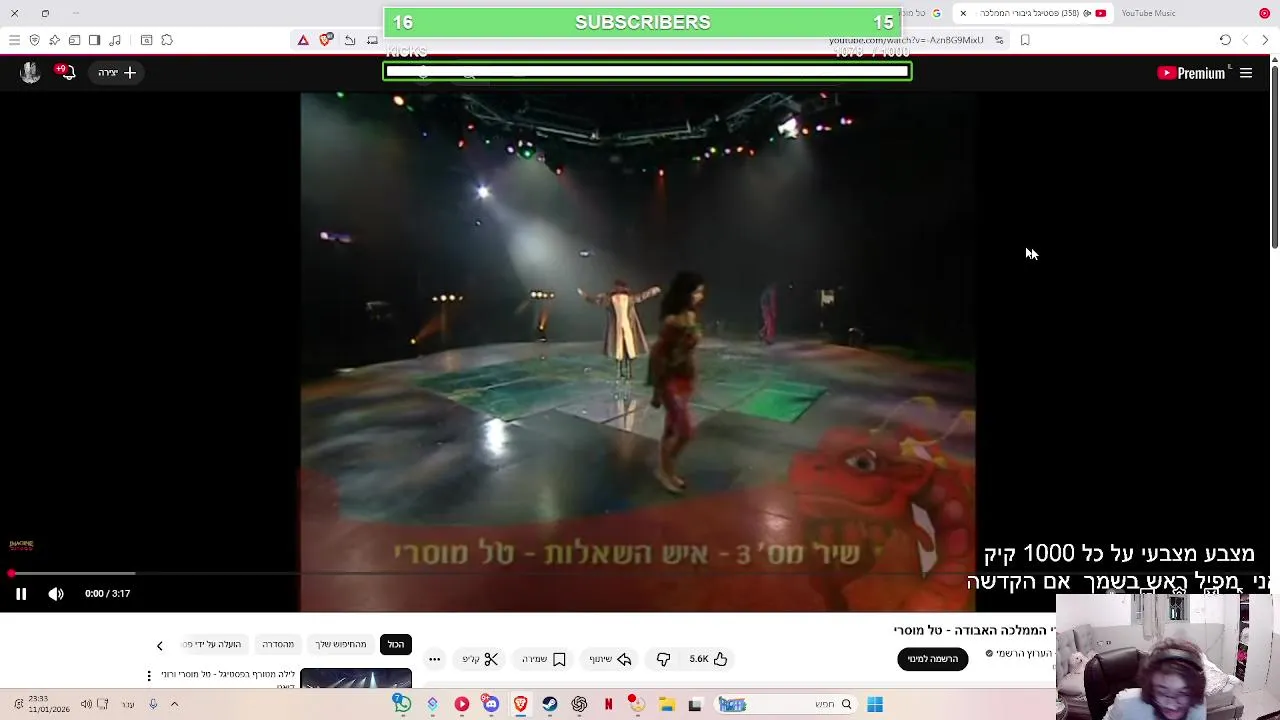
Task: Pause the video with the pause control
Action: pyautogui.click(x=21, y=594)
